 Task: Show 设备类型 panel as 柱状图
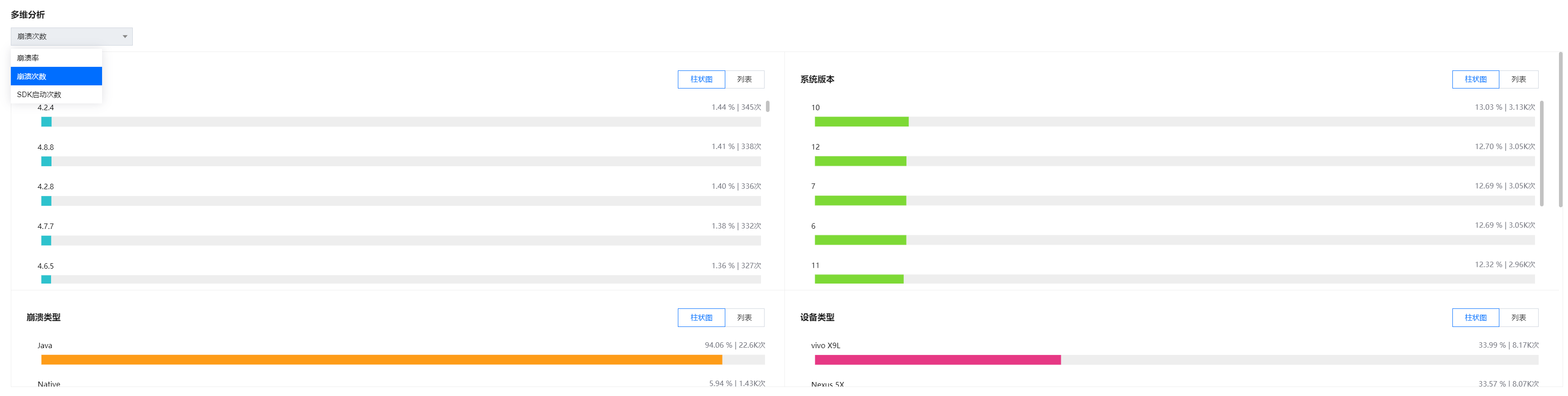[x=1475, y=317]
